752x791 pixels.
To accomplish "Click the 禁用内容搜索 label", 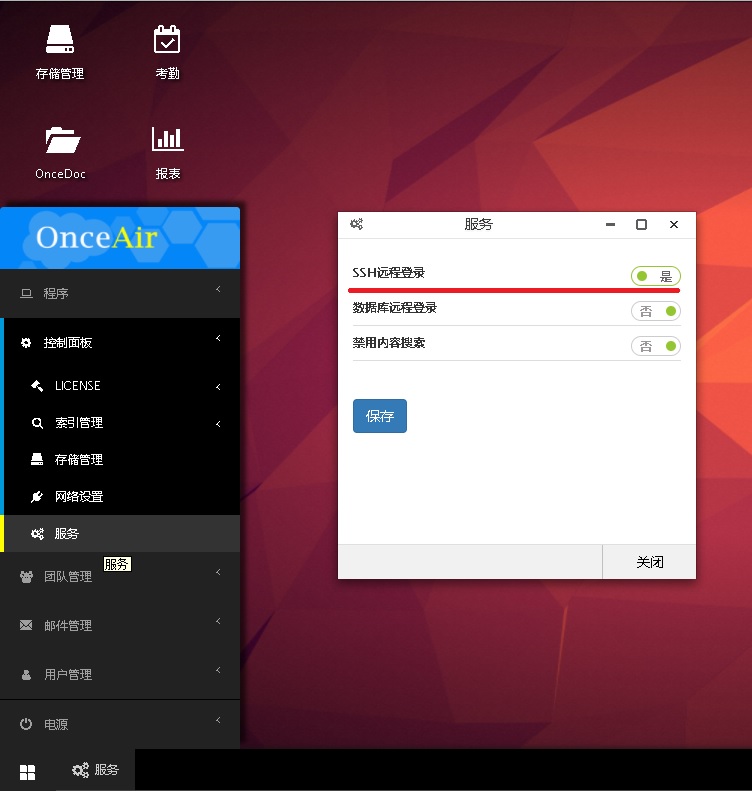I will pos(388,343).
